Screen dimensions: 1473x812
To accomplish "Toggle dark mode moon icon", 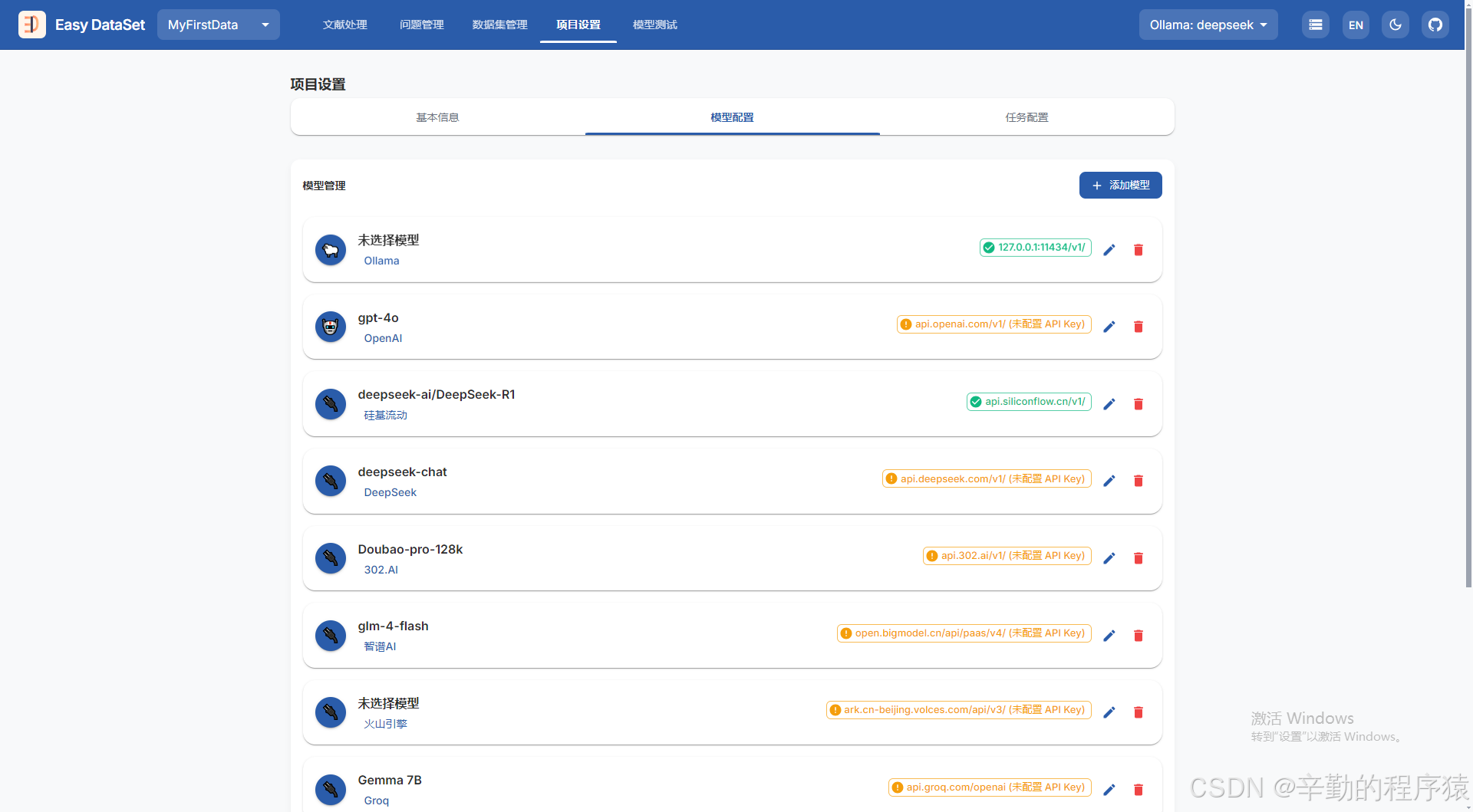I will pyautogui.click(x=1396, y=25).
